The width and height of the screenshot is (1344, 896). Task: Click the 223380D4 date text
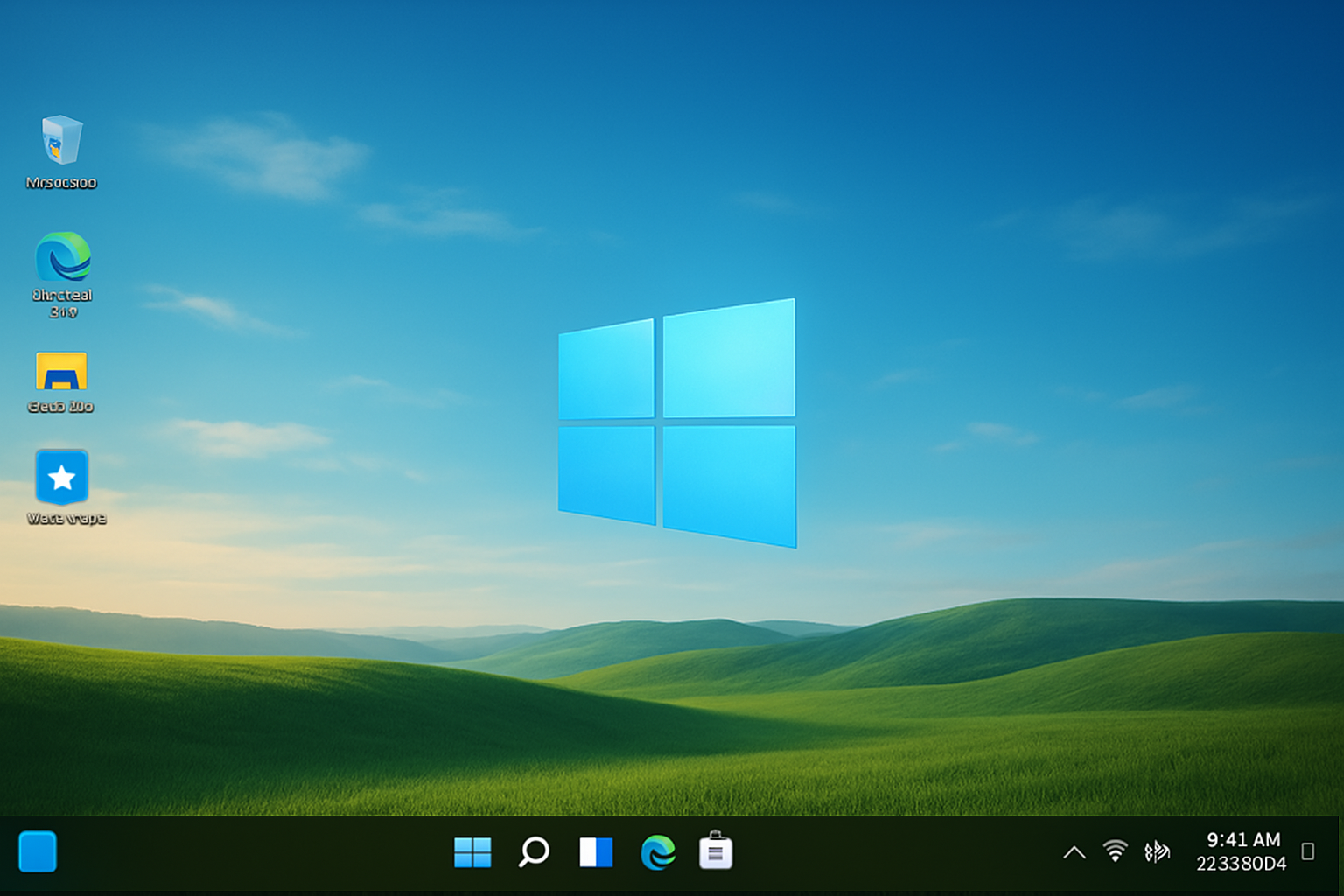[1241, 864]
